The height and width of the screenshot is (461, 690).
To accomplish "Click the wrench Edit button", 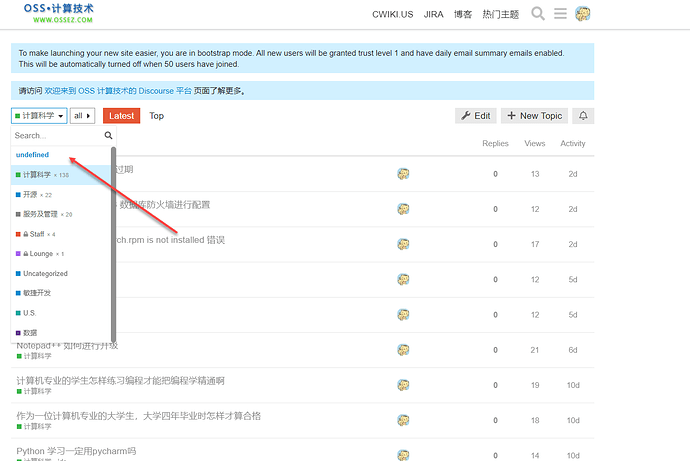I will pos(476,116).
